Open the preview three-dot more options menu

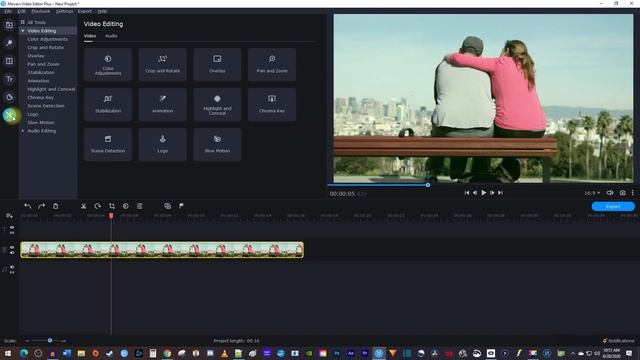(x=633, y=193)
